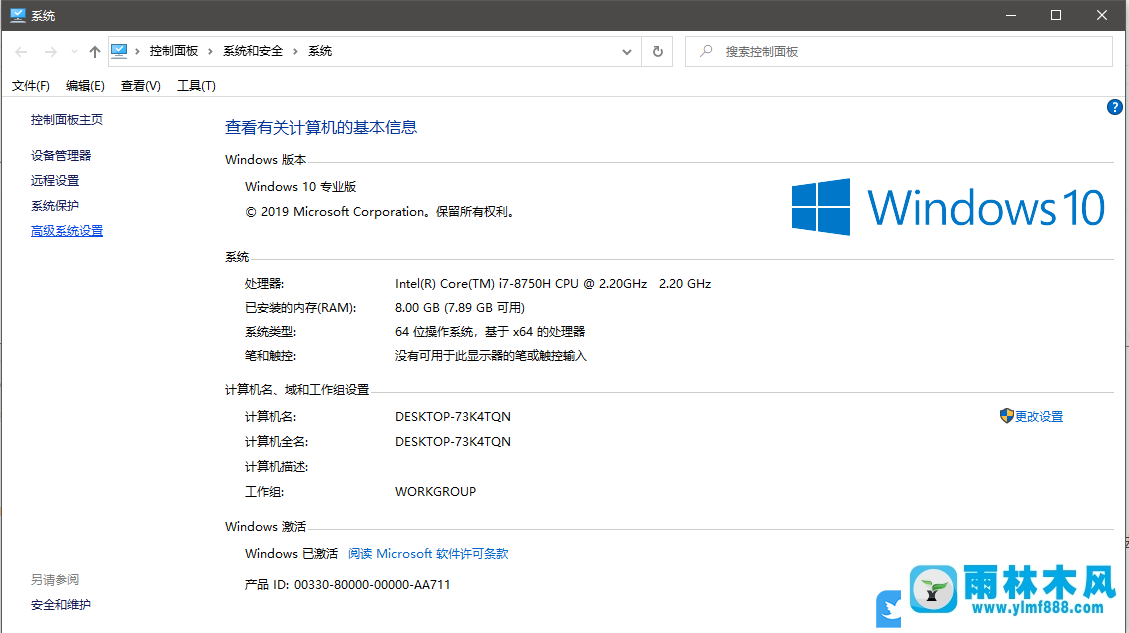
Task: Click the Windows 10 专业版 text
Action: pos(301,187)
